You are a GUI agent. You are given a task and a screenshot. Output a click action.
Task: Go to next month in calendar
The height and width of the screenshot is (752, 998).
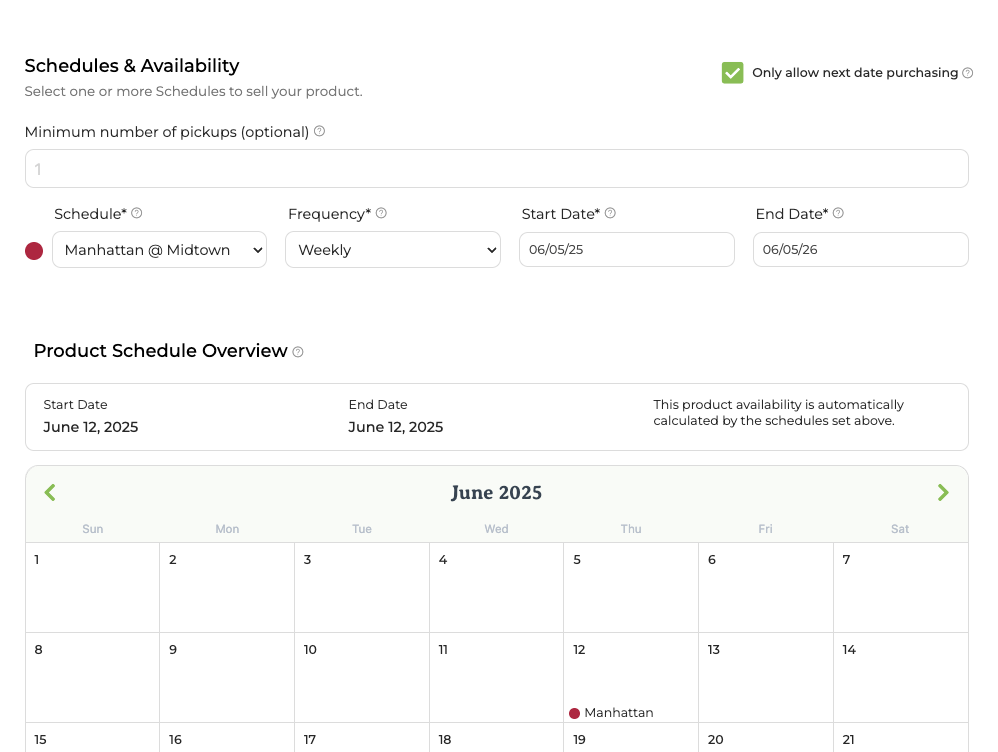coord(943,492)
